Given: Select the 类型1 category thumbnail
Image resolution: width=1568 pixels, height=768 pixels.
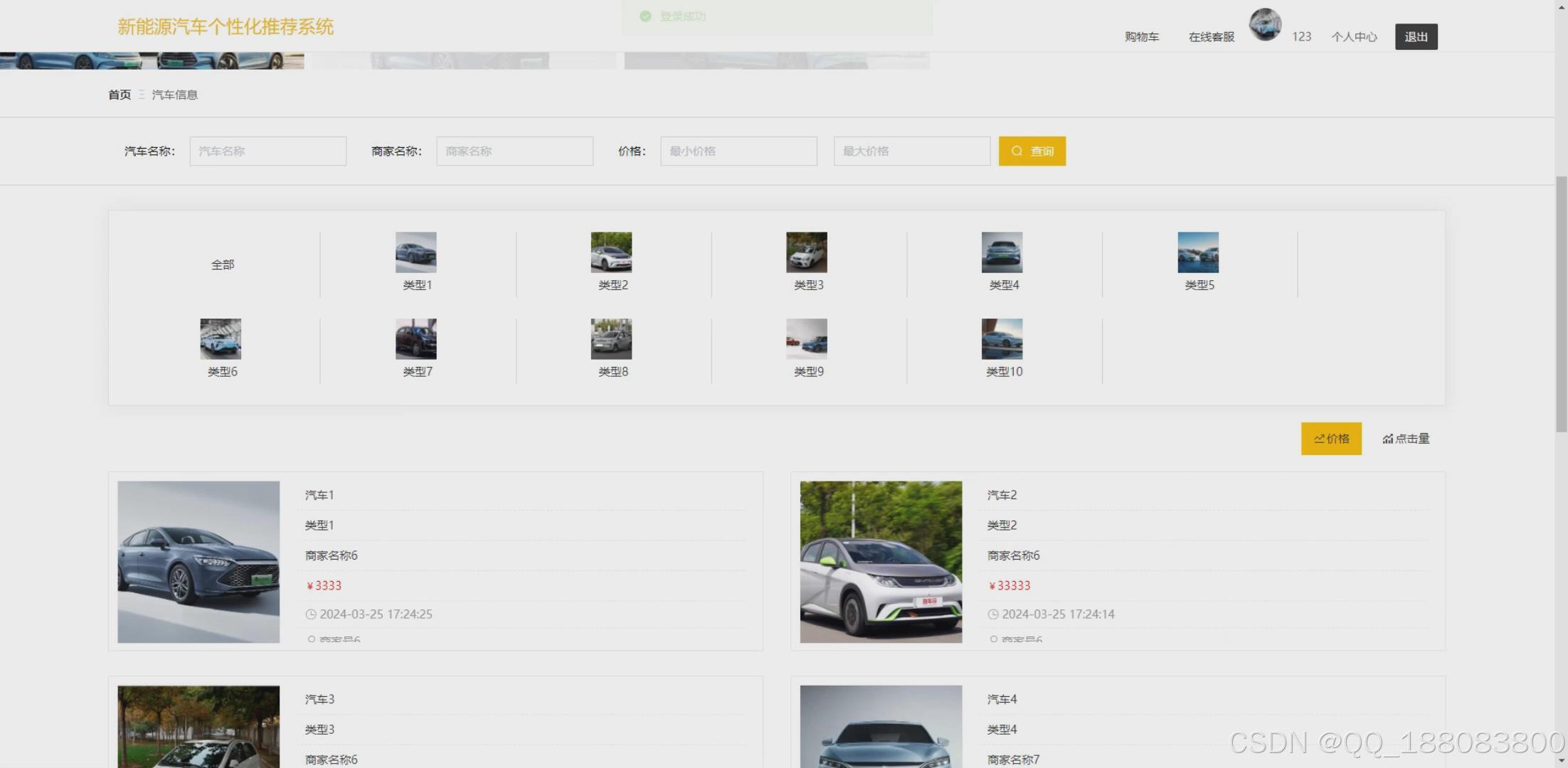Looking at the screenshot, I should (416, 252).
